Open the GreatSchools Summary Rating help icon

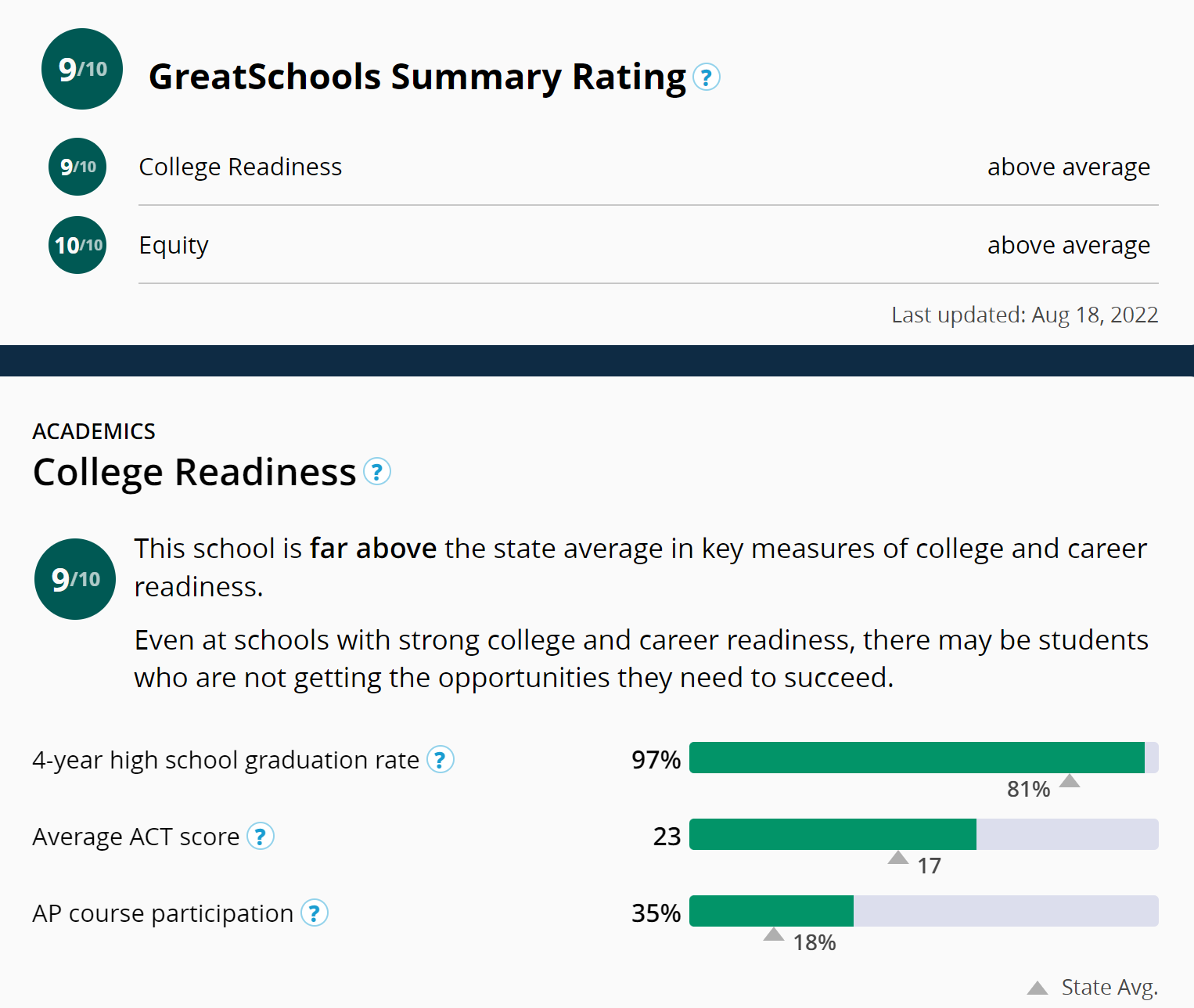click(707, 77)
